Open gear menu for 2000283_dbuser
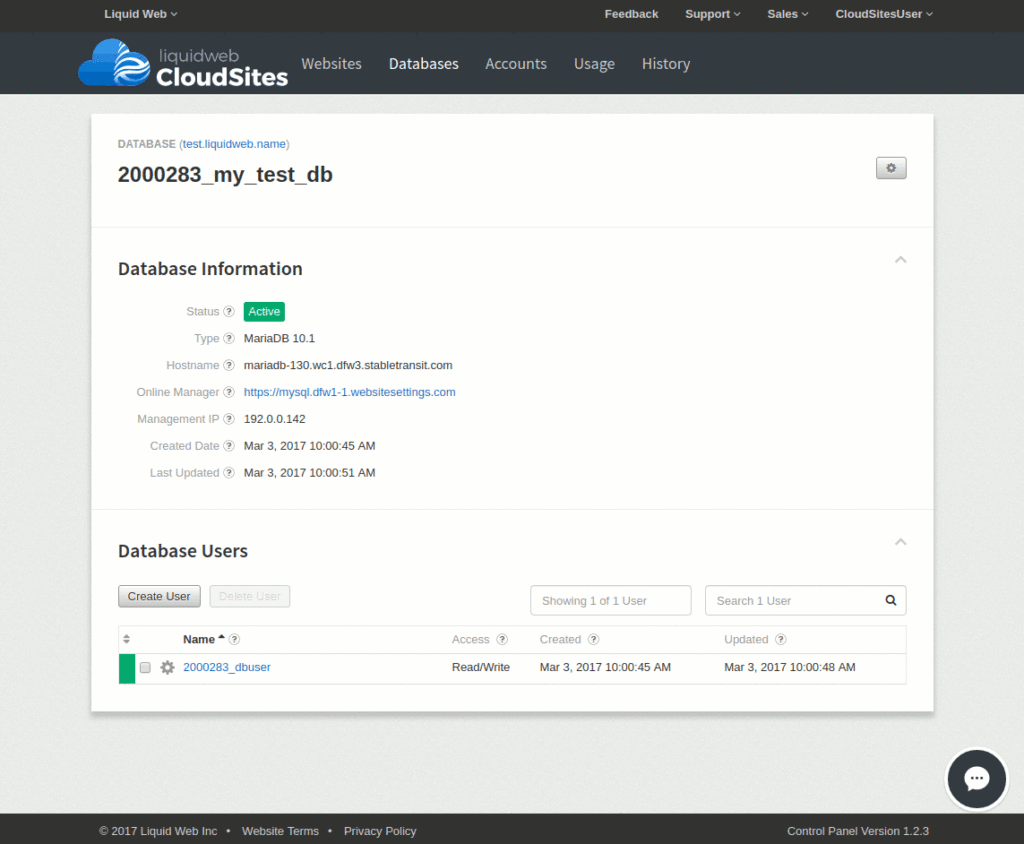This screenshot has height=844, width=1024. (x=167, y=667)
